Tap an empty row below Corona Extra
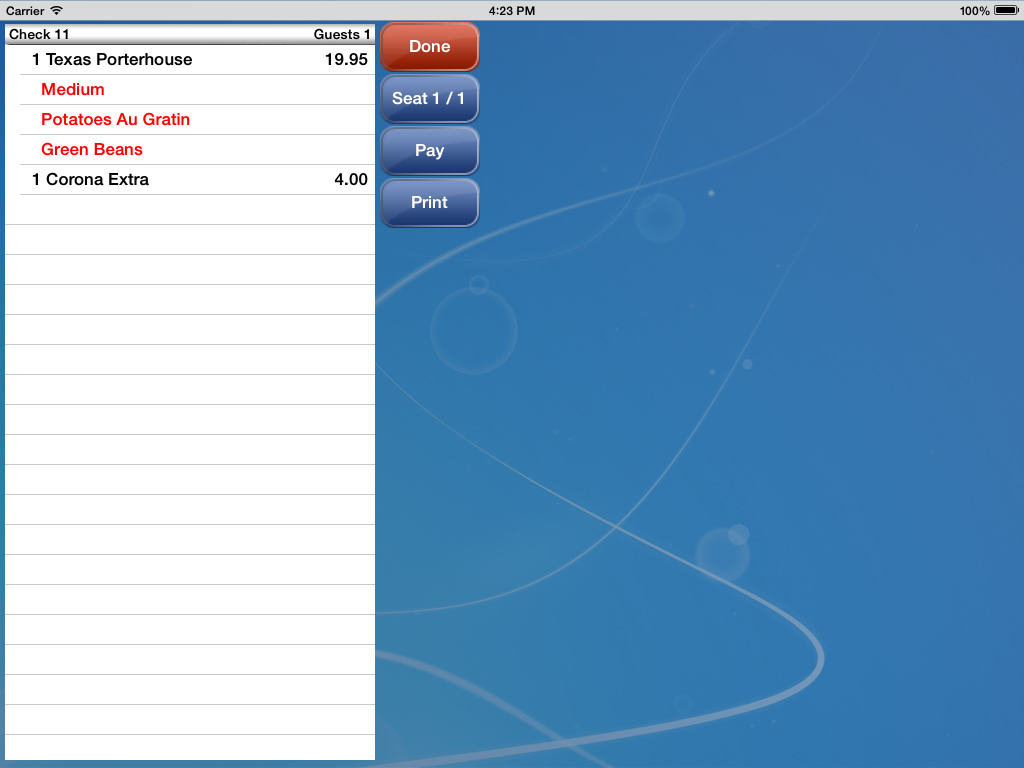Image resolution: width=1024 pixels, height=768 pixels. [190, 210]
